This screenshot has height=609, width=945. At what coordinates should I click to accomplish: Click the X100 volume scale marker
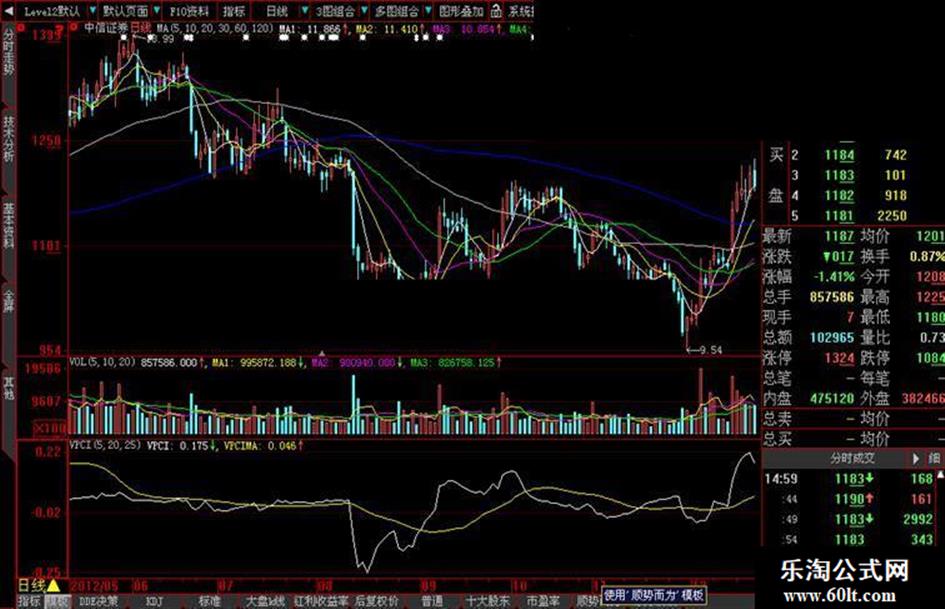(x=50, y=429)
